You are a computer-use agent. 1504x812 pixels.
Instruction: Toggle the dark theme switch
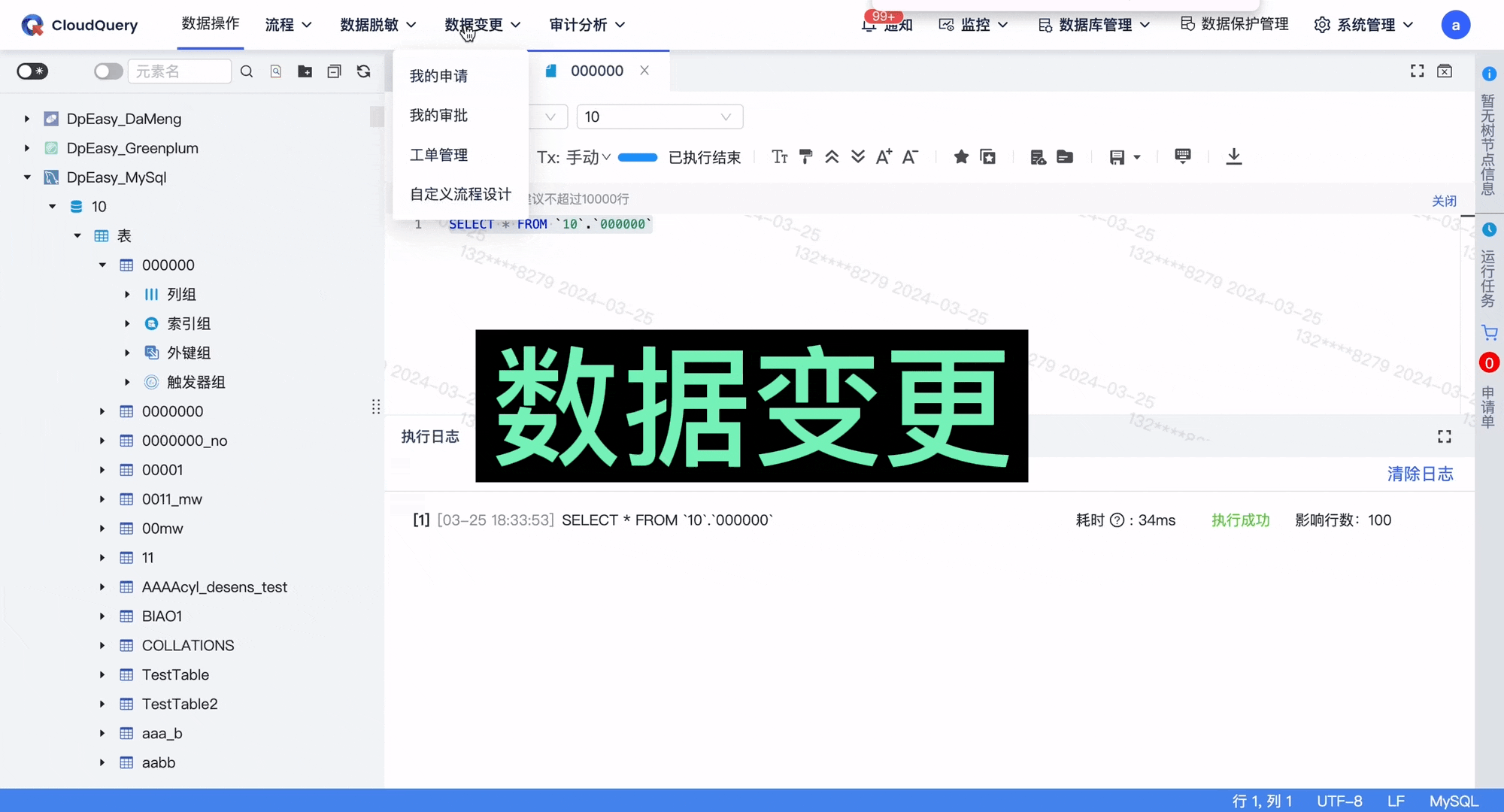pos(32,71)
